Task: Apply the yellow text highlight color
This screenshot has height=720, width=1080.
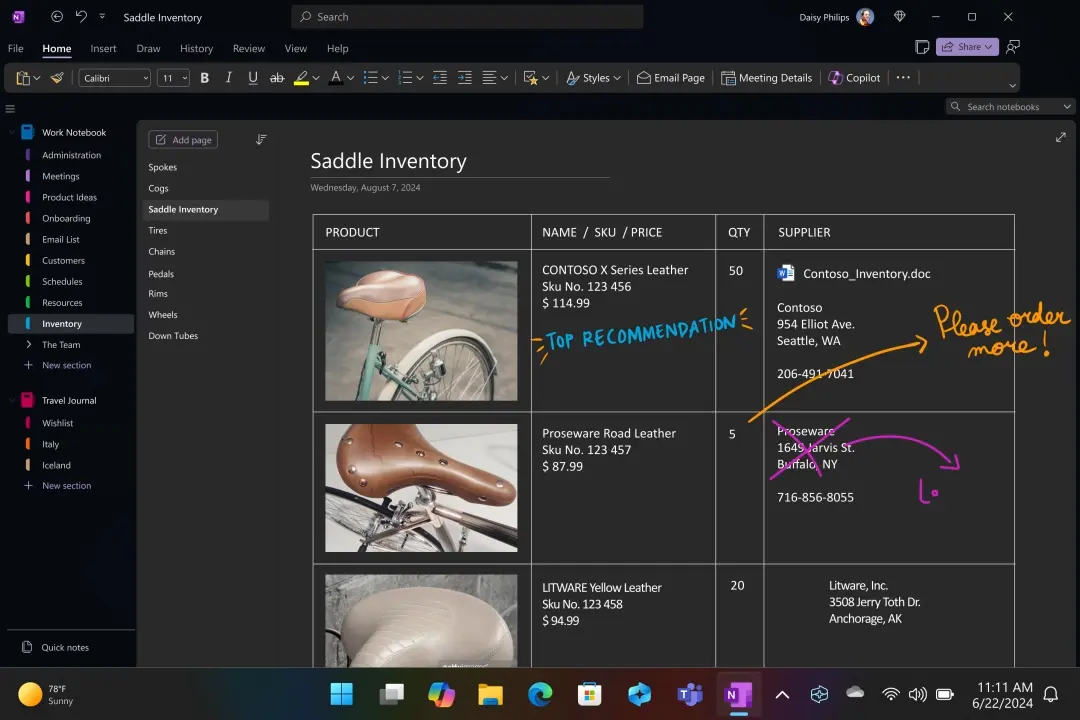Action: tap(301, 78)
